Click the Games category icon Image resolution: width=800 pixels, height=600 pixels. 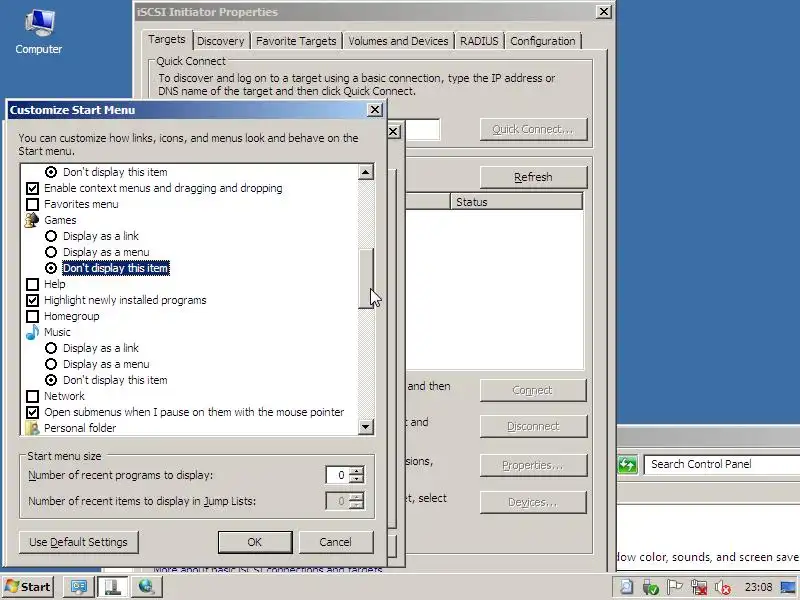tap(32, 220)
